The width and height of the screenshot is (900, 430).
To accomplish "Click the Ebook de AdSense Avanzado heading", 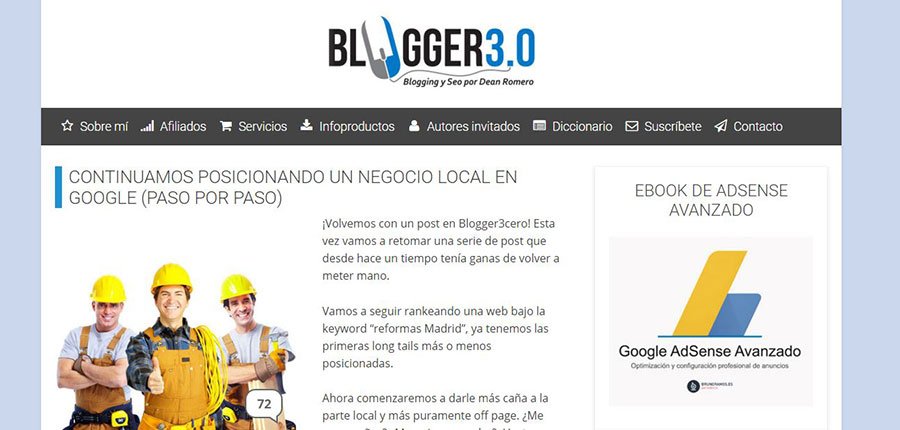I will click(x=711, y=200).
